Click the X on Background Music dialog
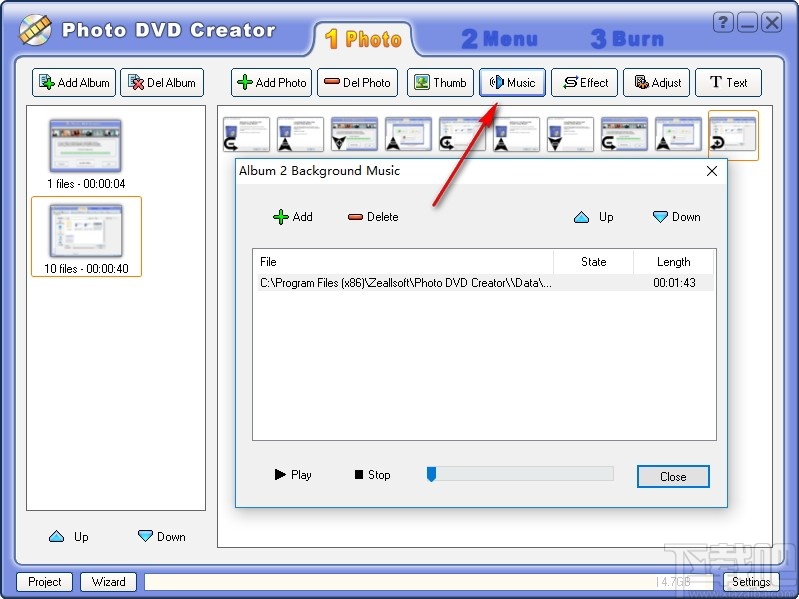Screen dimensions: 799x599 point(712,171)
